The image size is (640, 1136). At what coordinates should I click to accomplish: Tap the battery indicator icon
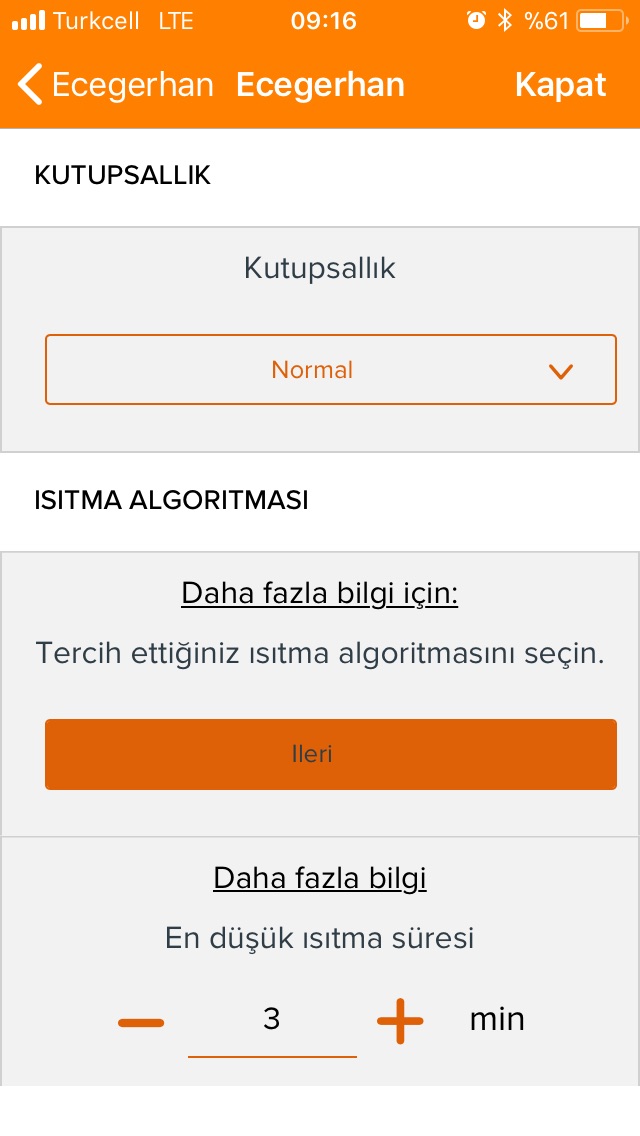click(602, 20)
